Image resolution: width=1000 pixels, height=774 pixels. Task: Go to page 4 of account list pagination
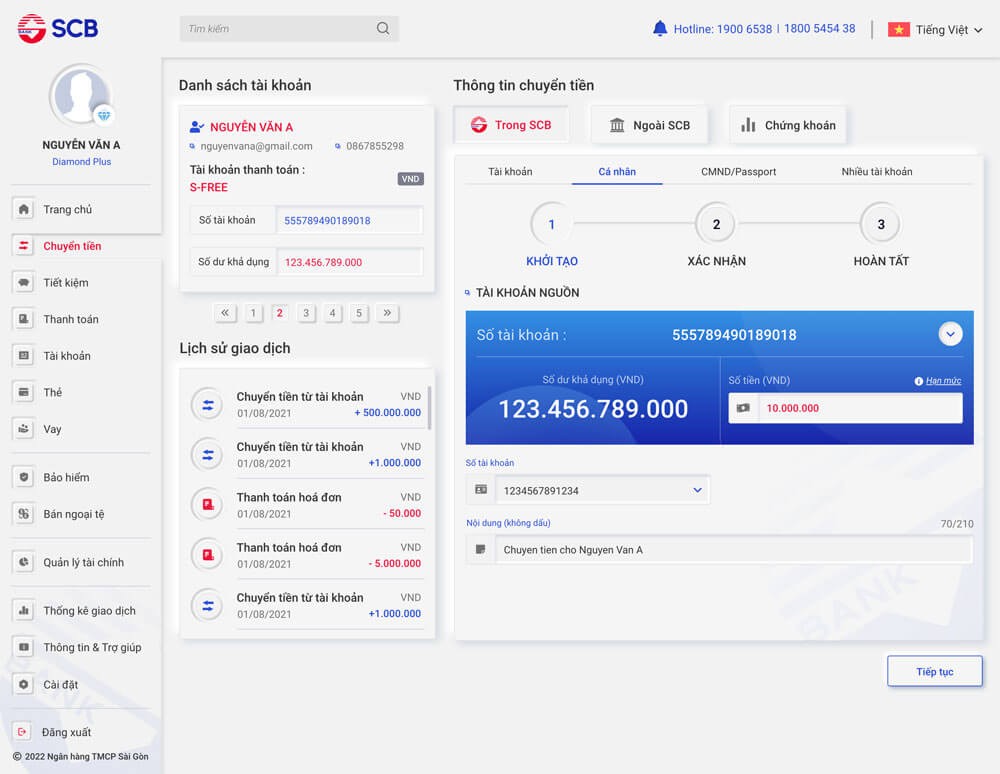[x=332, y=312]
